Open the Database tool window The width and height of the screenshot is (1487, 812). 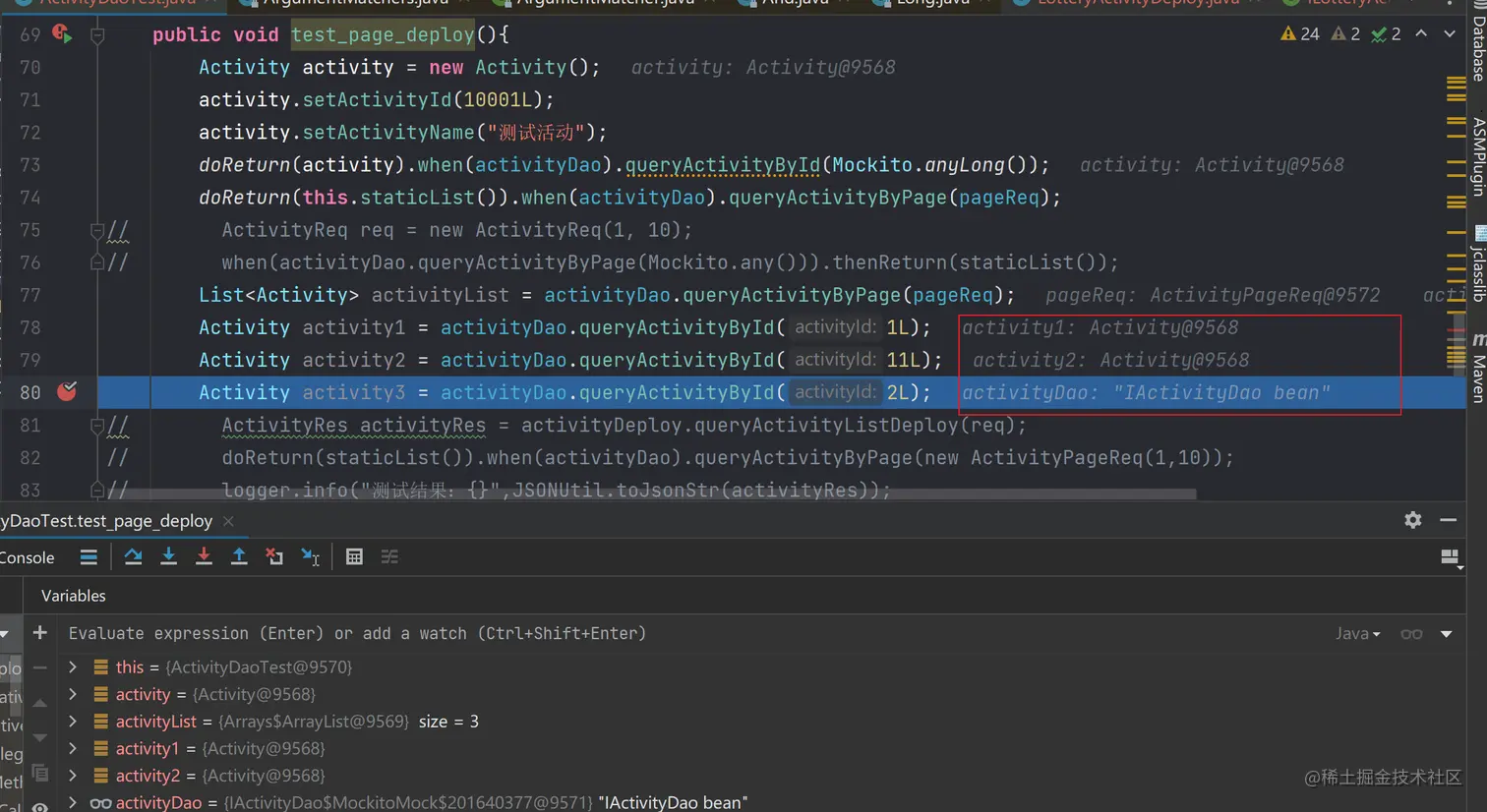[1478, 41]
